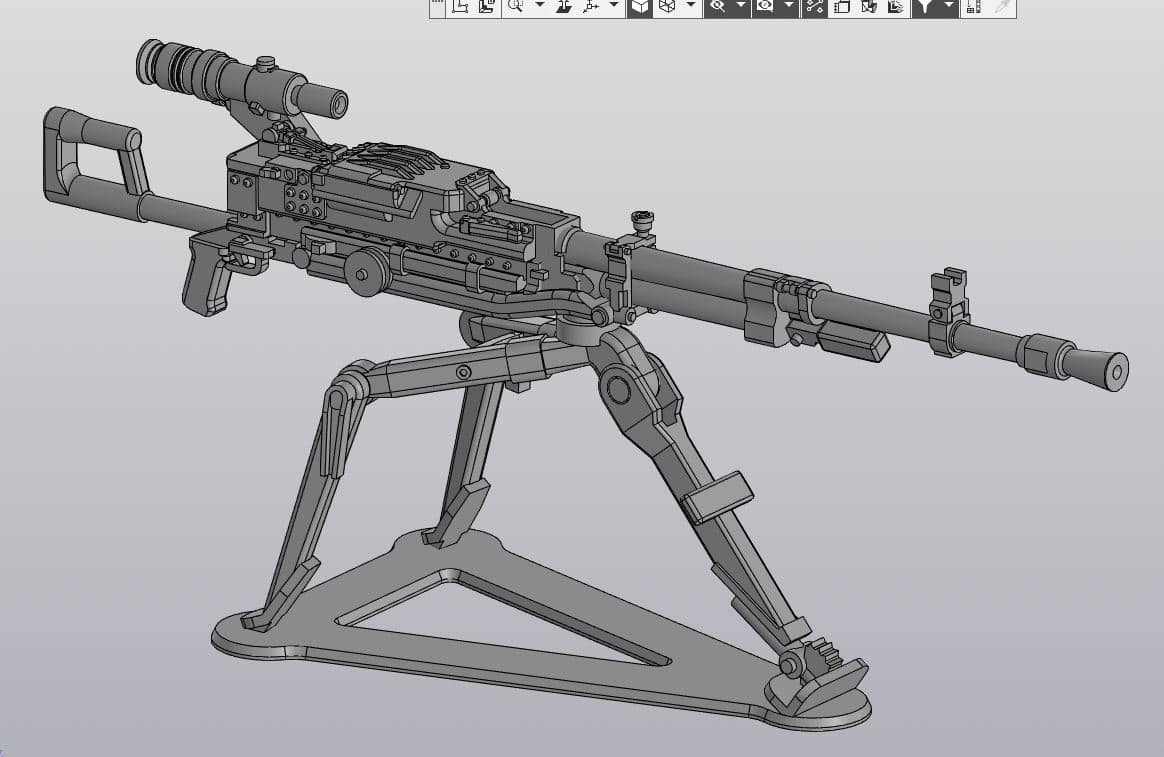Enable shaded solid cube display mode
This screenshot has width=1164, height=757.
[x=640, y=7]
